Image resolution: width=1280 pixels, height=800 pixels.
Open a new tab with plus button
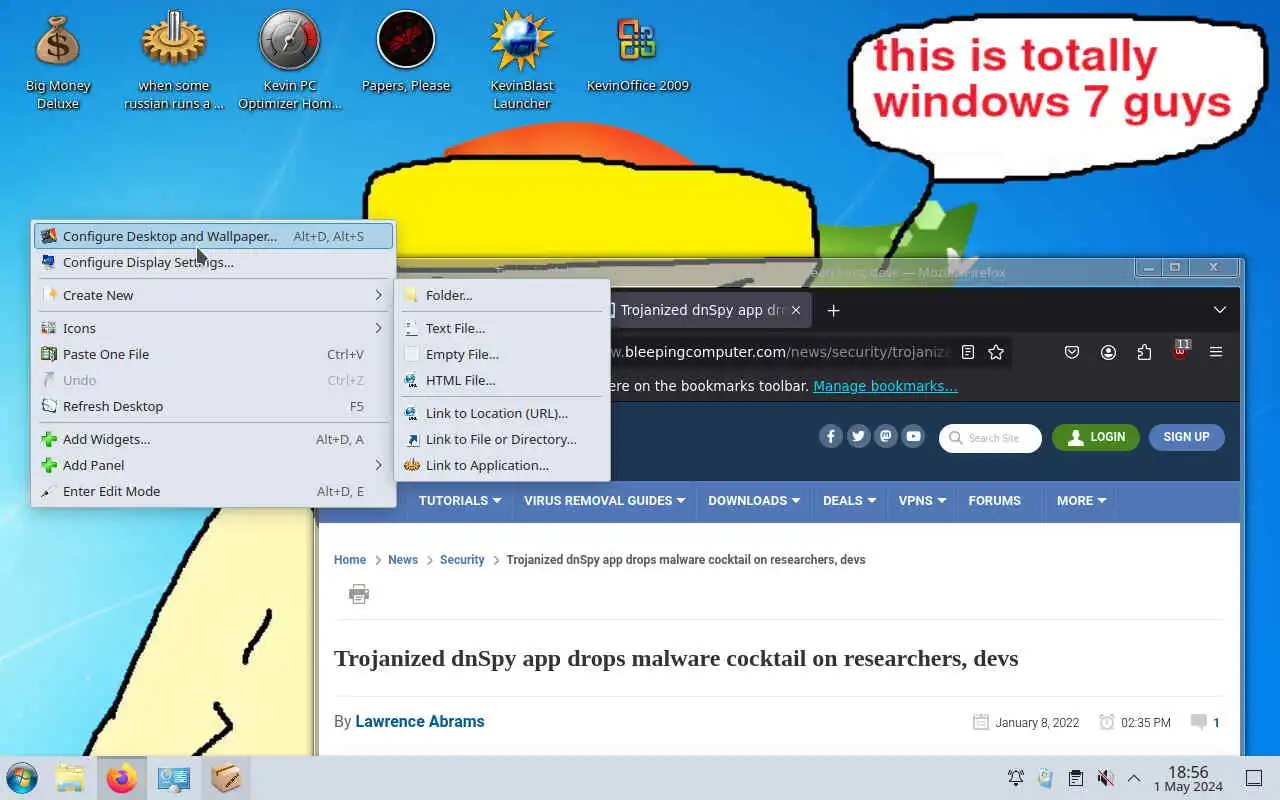833,310
